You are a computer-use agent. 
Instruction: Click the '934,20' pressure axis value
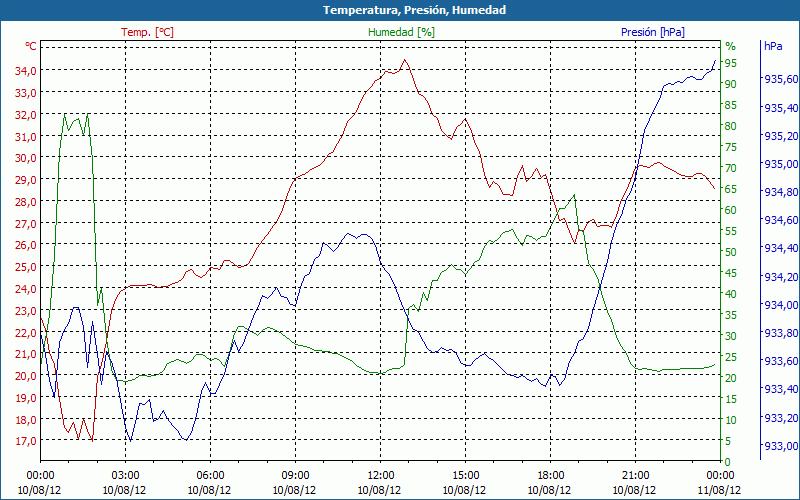coord(781,277)
